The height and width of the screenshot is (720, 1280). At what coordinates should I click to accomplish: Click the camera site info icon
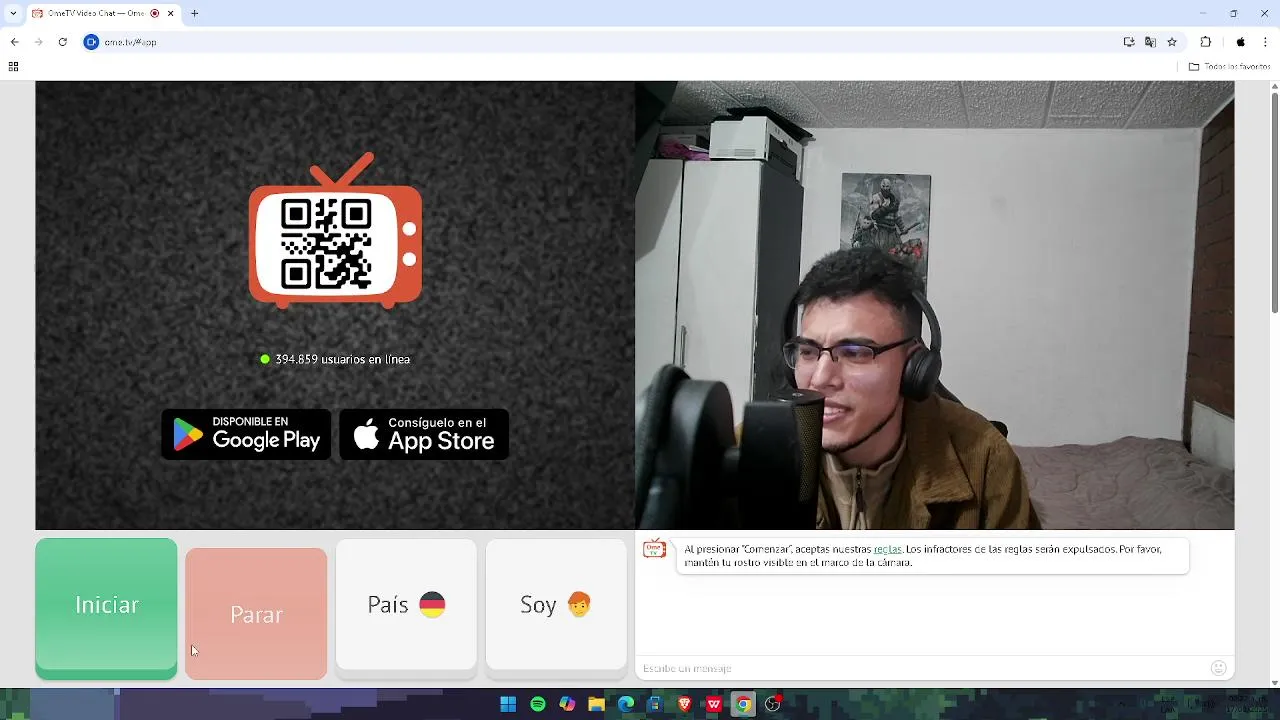tap(91, 42)
